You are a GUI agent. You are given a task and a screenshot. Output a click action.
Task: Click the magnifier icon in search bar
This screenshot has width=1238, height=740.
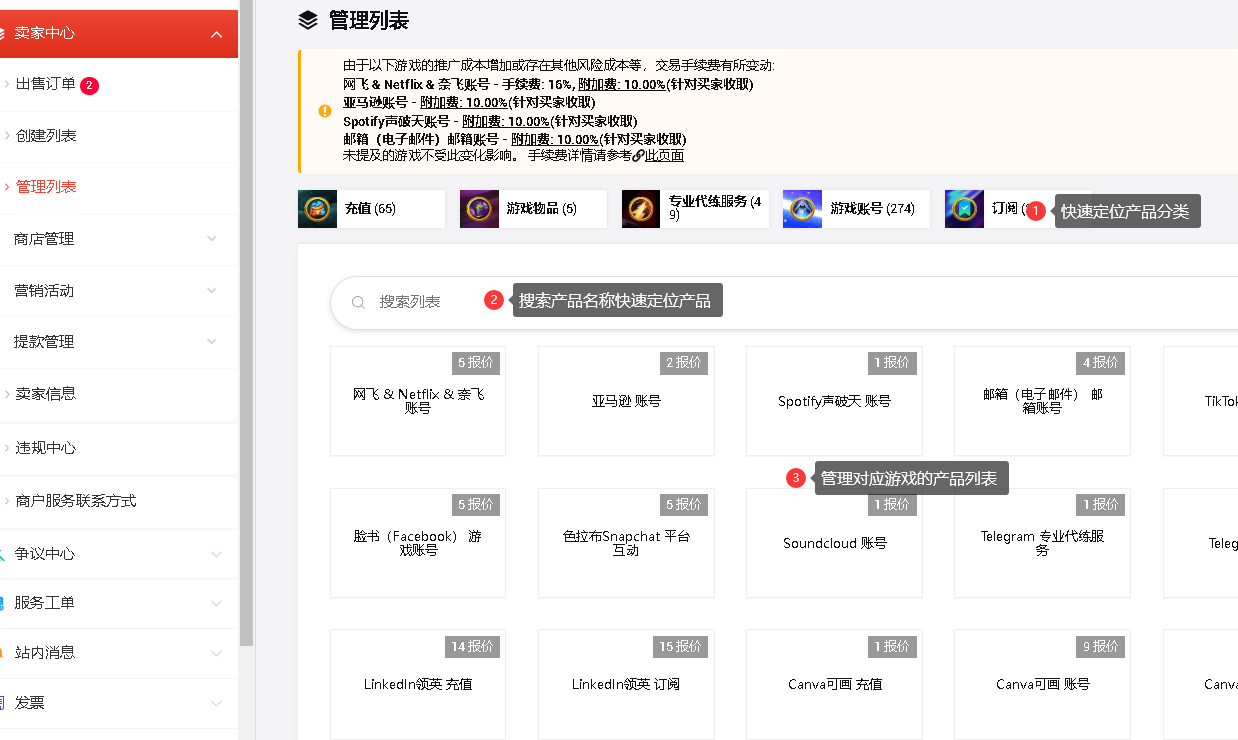pos(358,302)
